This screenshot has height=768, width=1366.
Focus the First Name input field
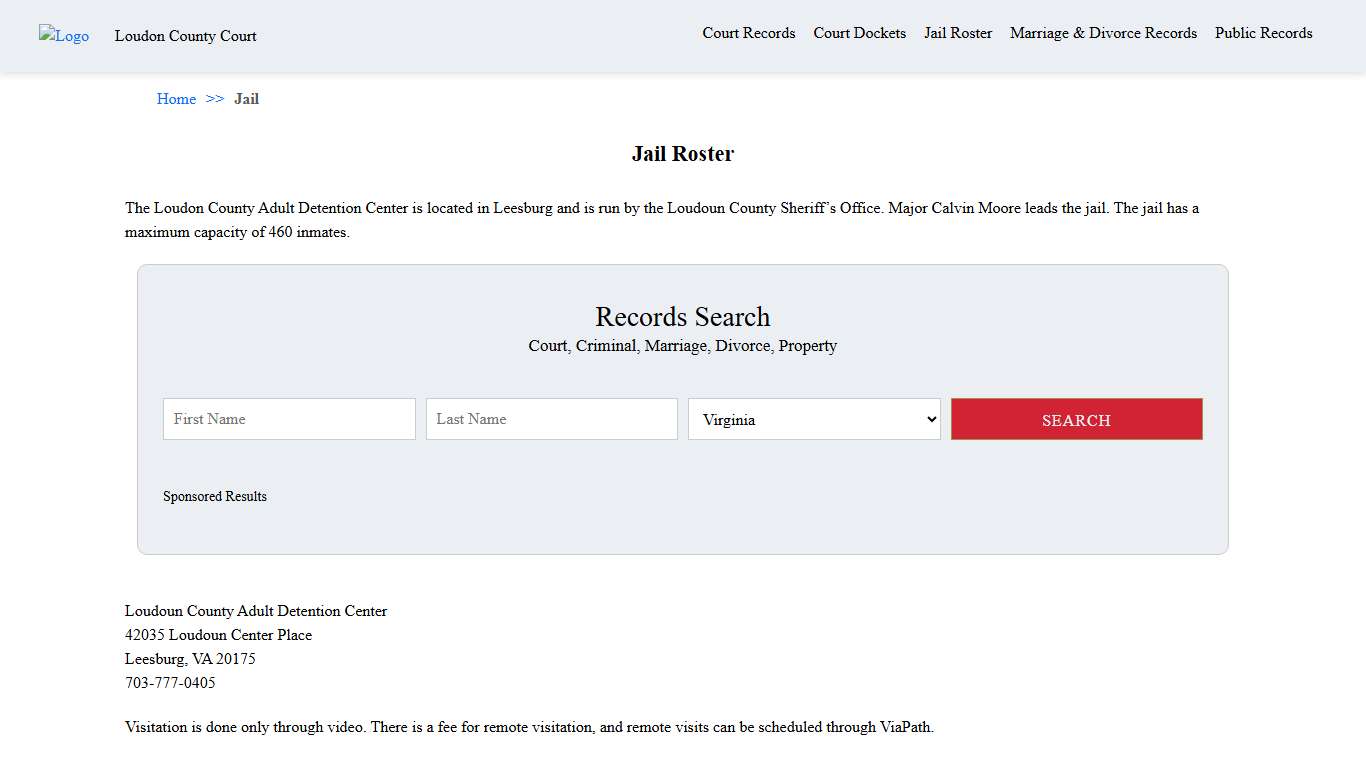click(x=289, y=419)
